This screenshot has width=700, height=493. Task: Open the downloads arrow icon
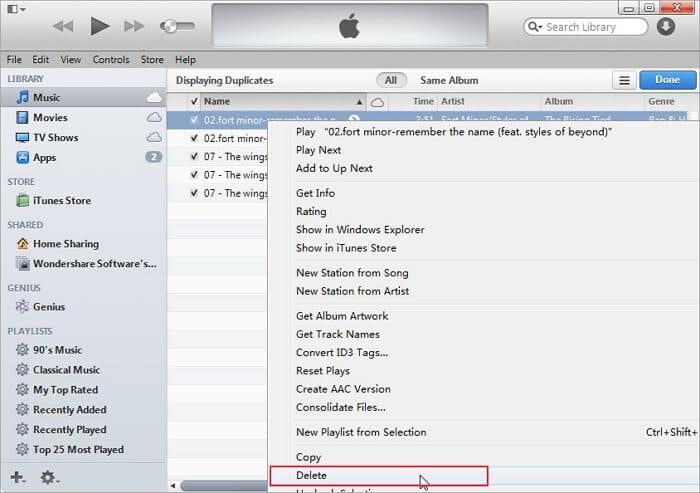click(x=666, y=26)
